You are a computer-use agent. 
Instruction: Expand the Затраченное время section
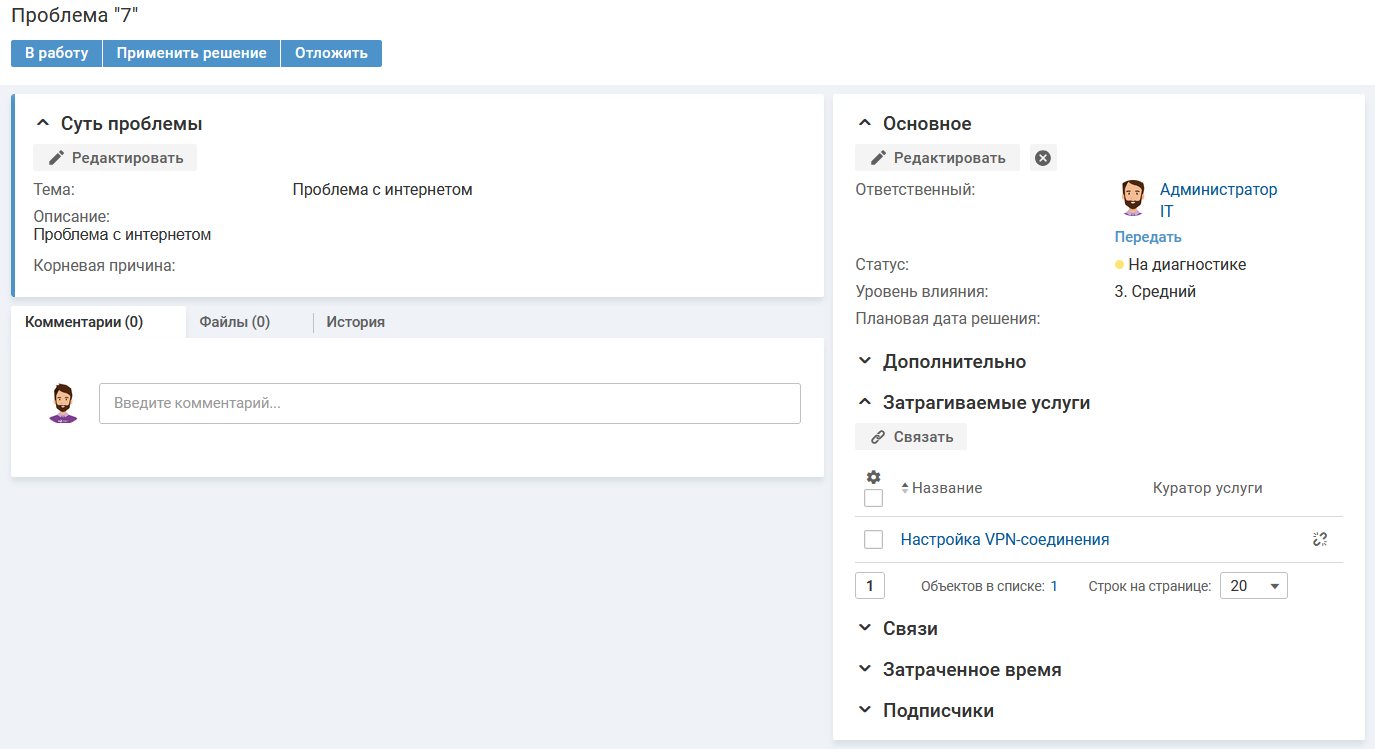point(971,670)
